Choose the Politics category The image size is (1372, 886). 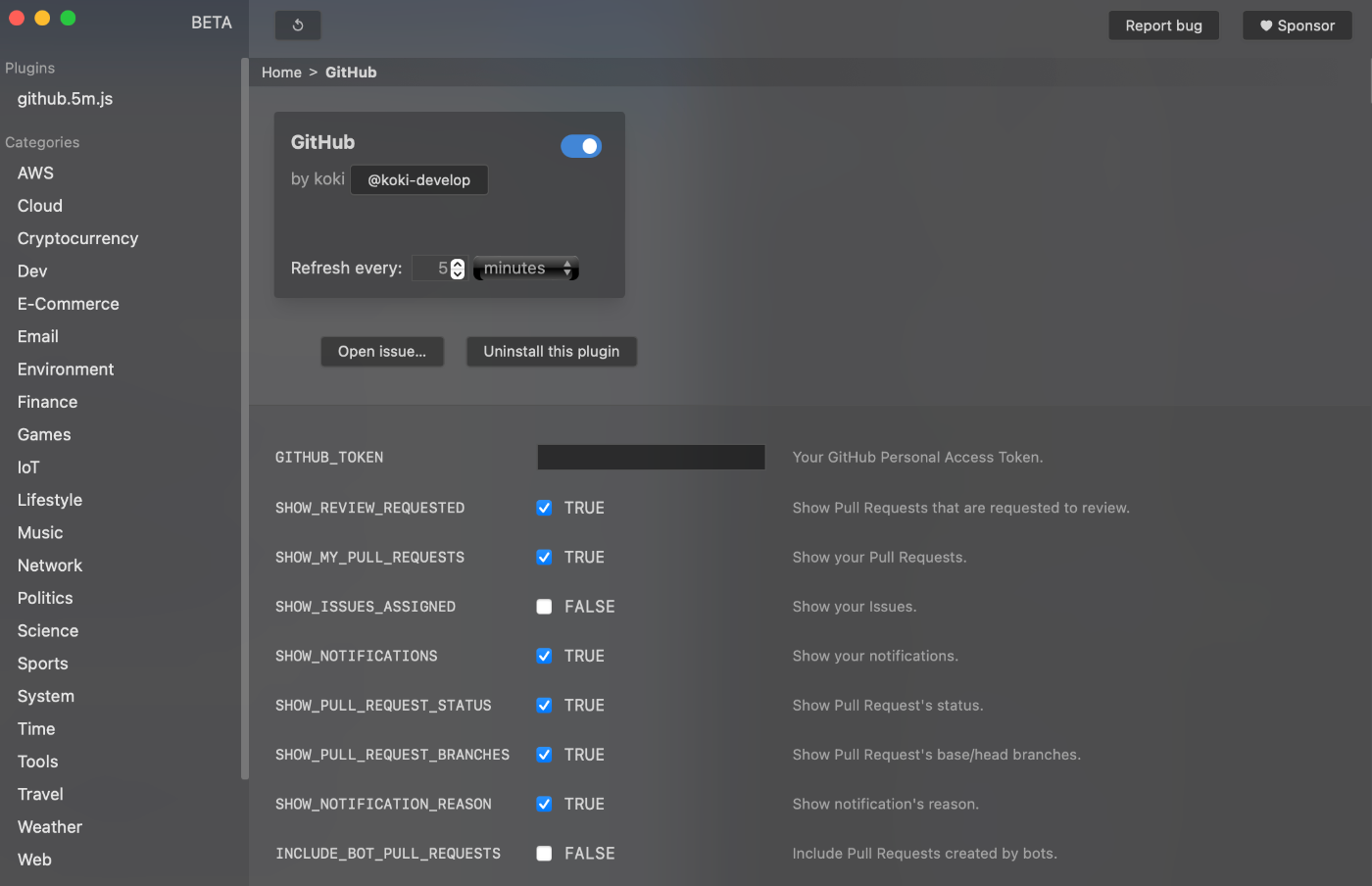tap(45, 598)
